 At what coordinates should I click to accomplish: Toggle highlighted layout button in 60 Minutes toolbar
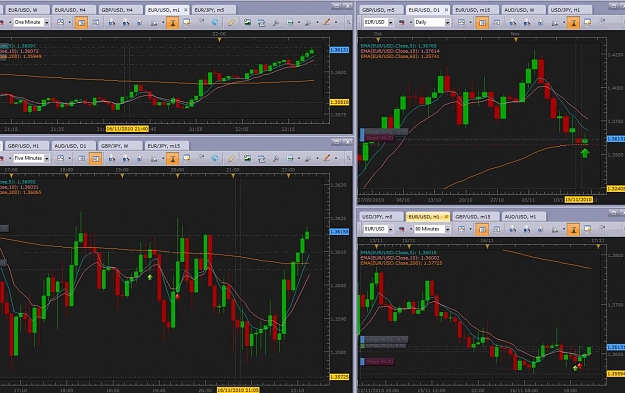tap(482, 229)
